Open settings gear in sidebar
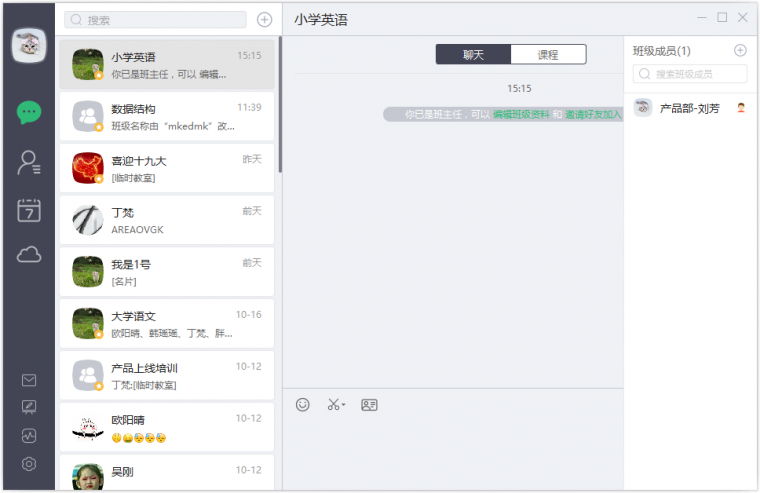This screenshot has height=493, width=760. (x=29, y=464)
